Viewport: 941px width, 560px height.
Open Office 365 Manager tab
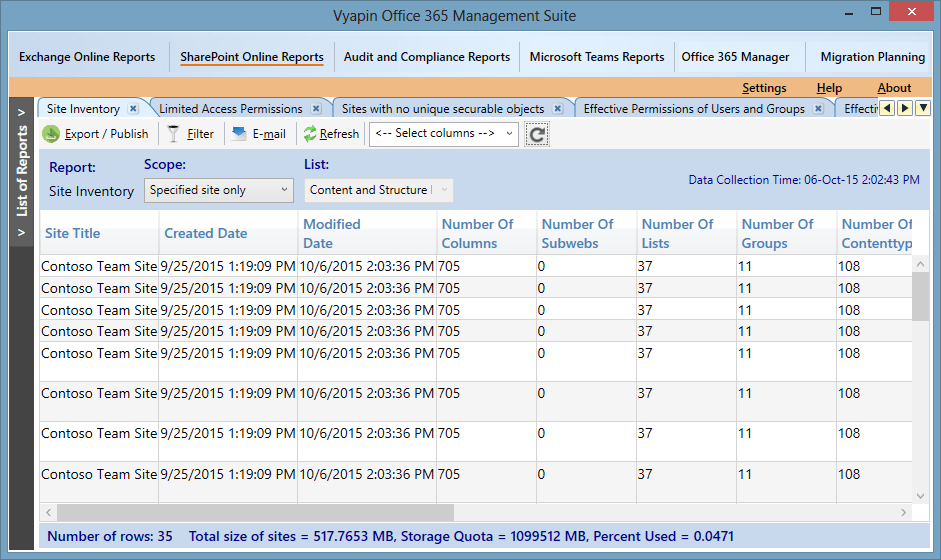pyautogui.click(x=735, y=57)
